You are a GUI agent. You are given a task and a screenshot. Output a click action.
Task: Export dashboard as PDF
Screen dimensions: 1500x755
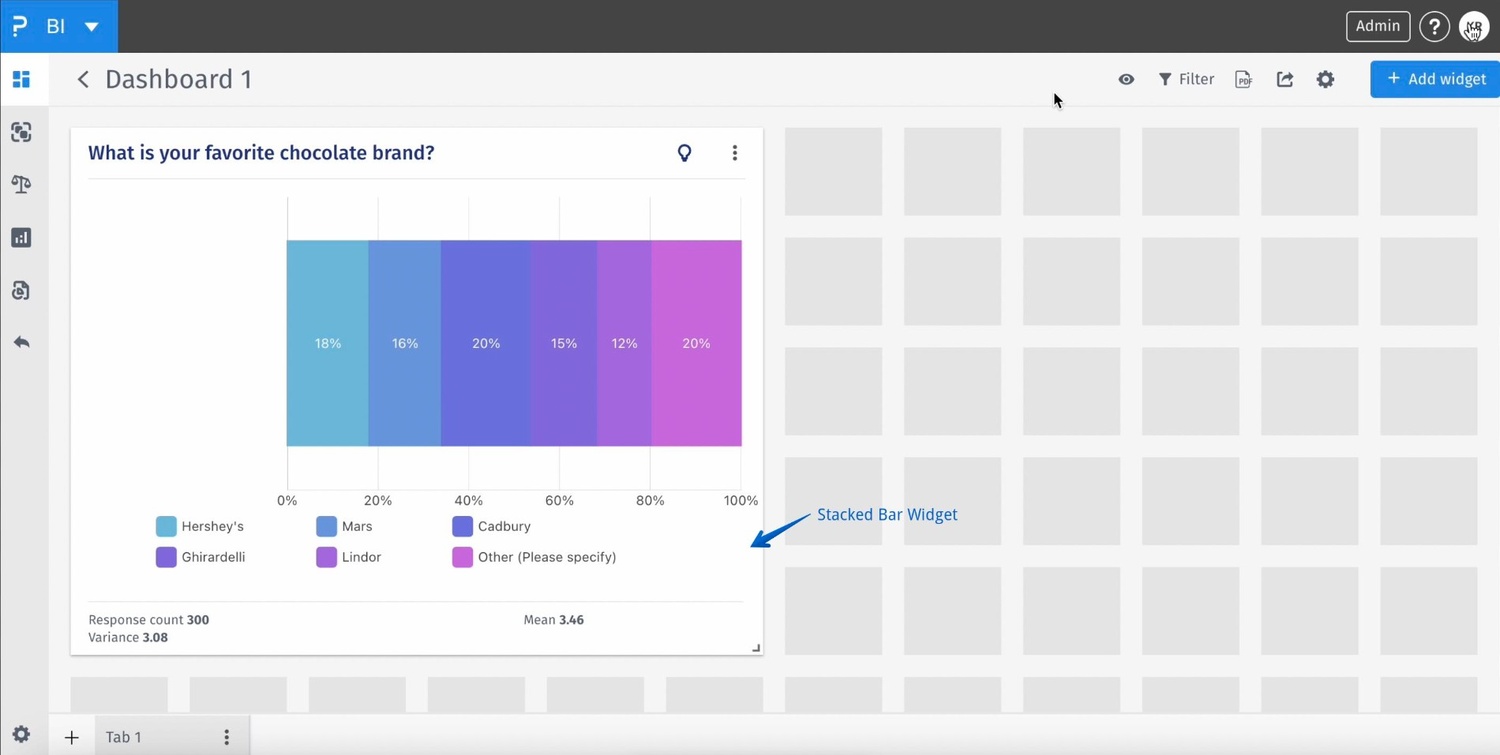[x=1243, y=80]
